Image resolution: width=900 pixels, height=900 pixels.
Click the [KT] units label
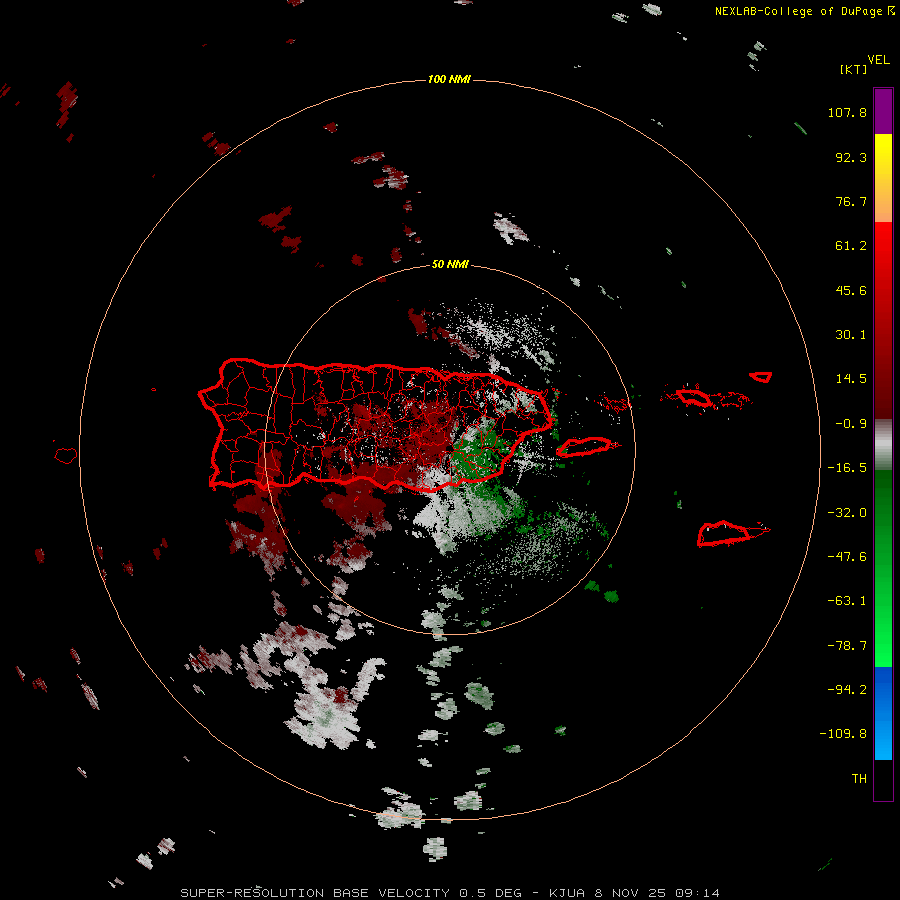(x=853, y=69)
